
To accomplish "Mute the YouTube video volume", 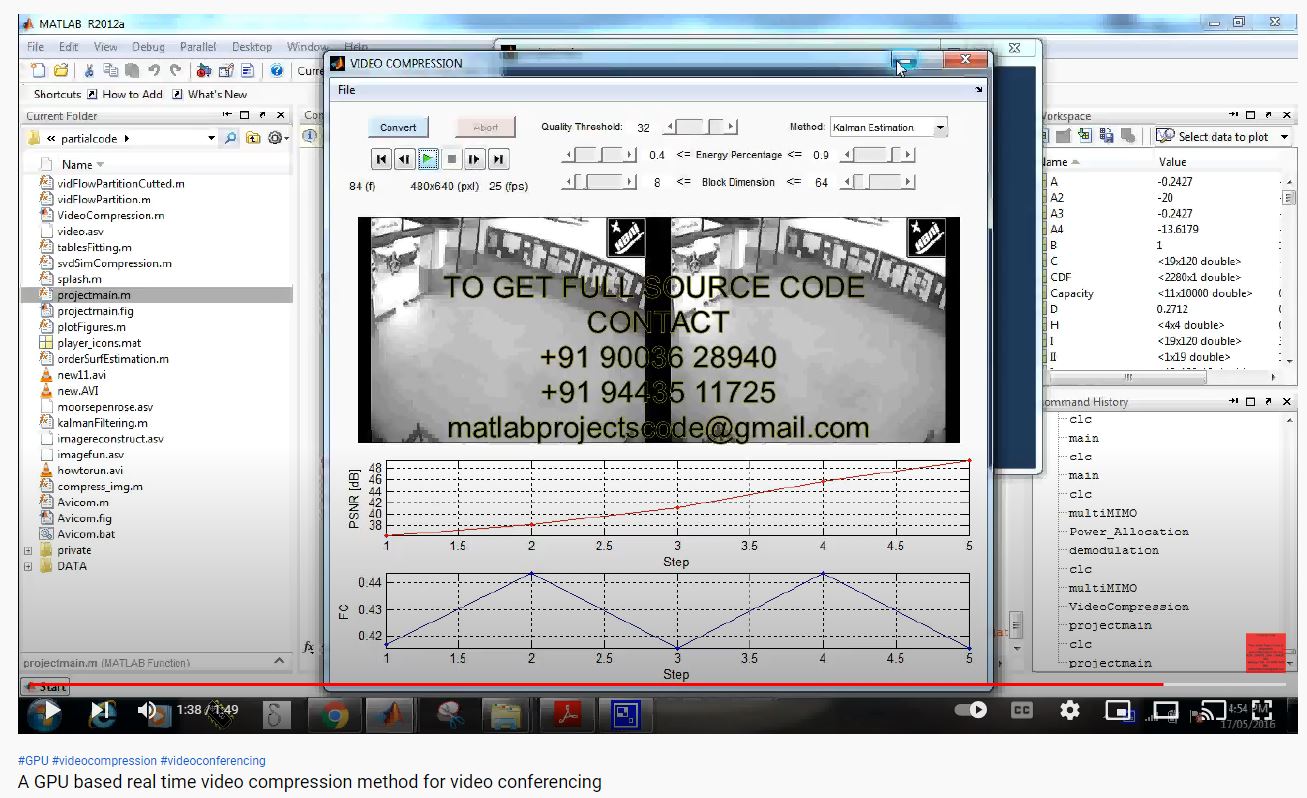I will click(x=147, y=710).
